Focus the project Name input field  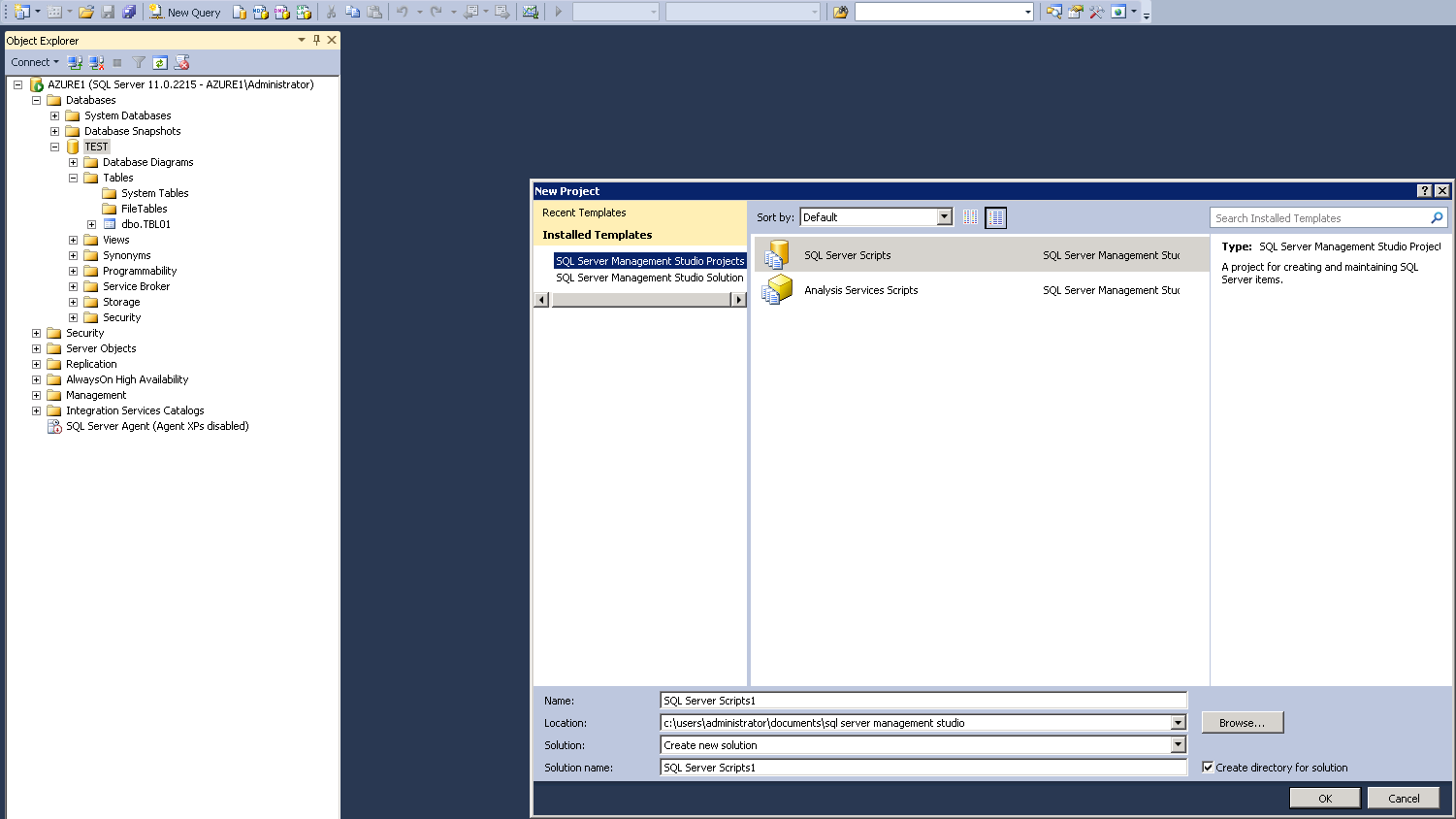tap(923, 701)
